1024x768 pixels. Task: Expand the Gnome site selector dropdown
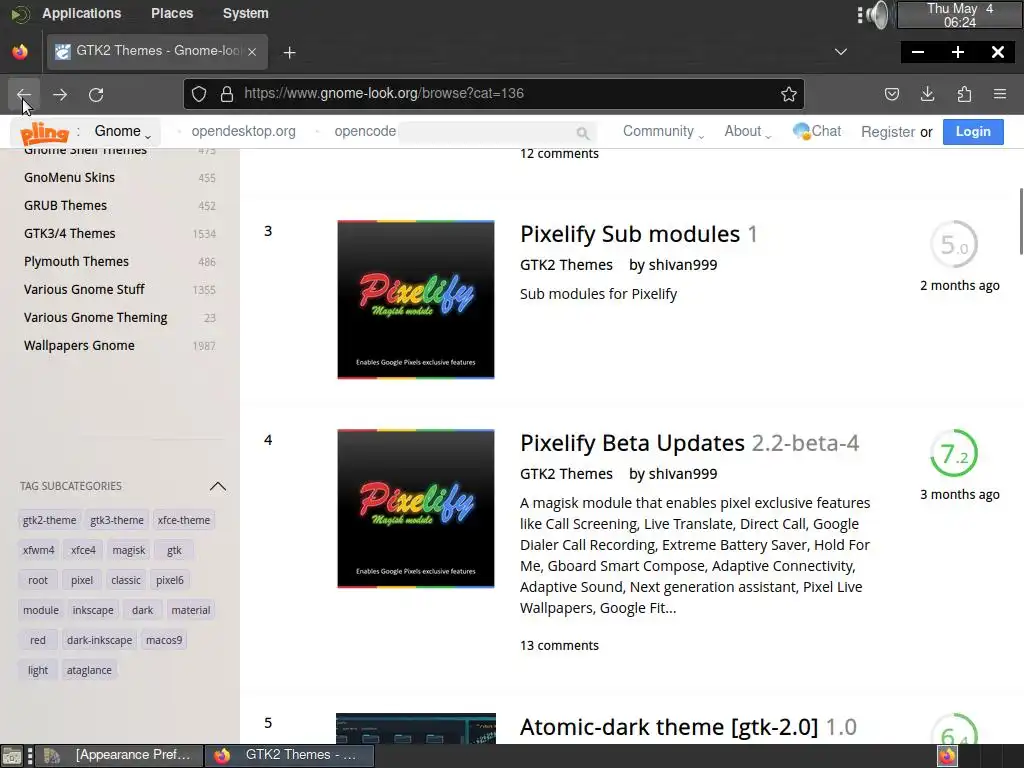(123, 131)
